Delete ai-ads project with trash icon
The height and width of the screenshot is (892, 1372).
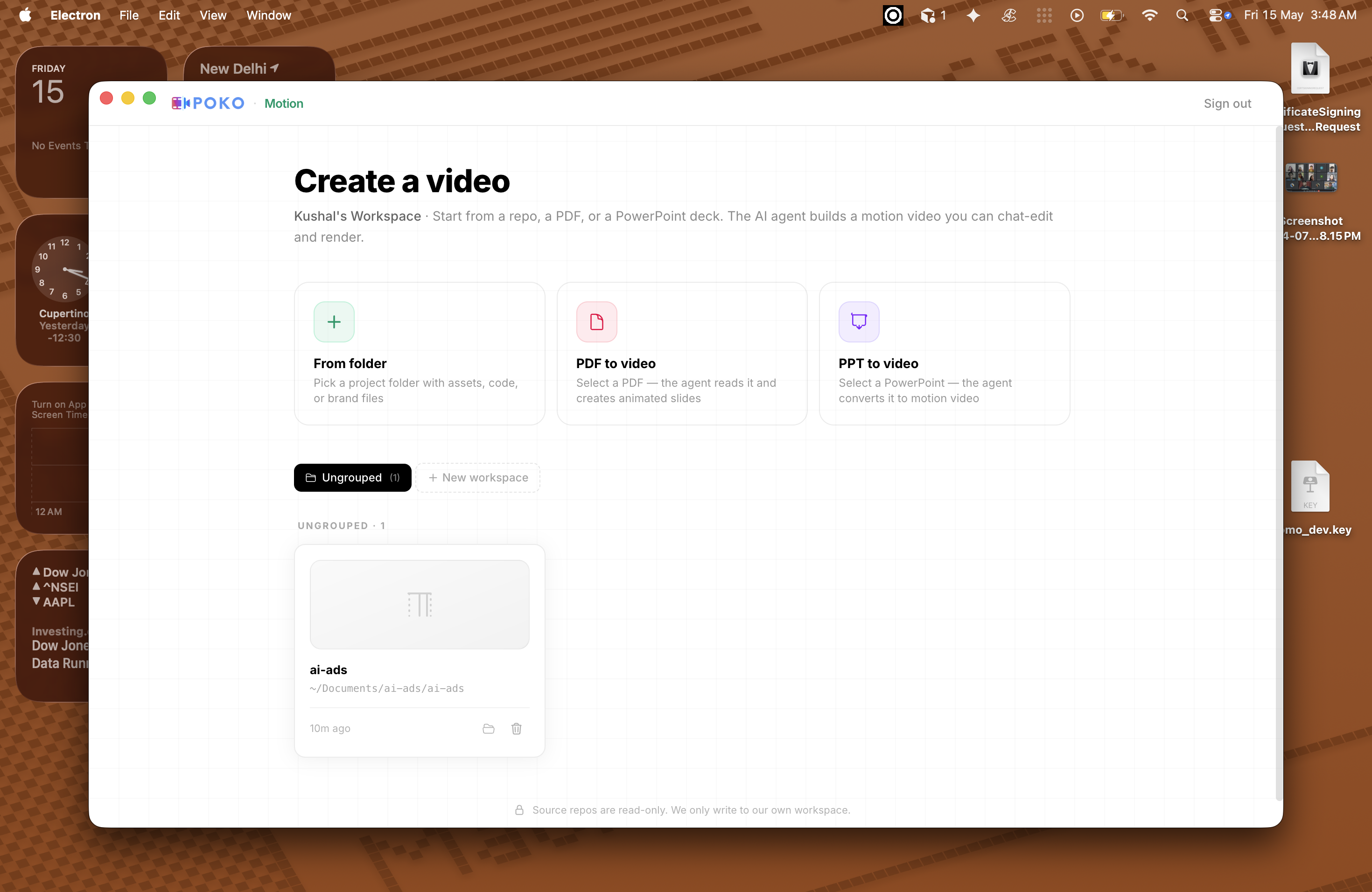517,728
